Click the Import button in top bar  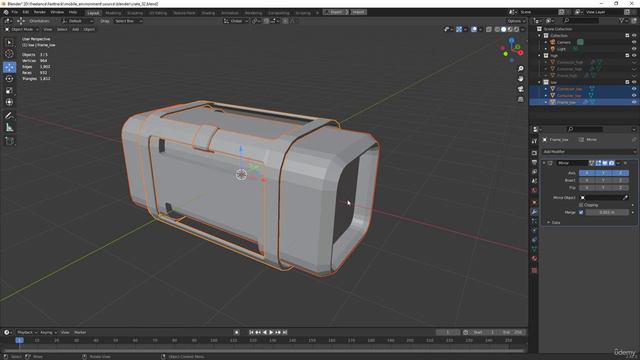(358, 12)
